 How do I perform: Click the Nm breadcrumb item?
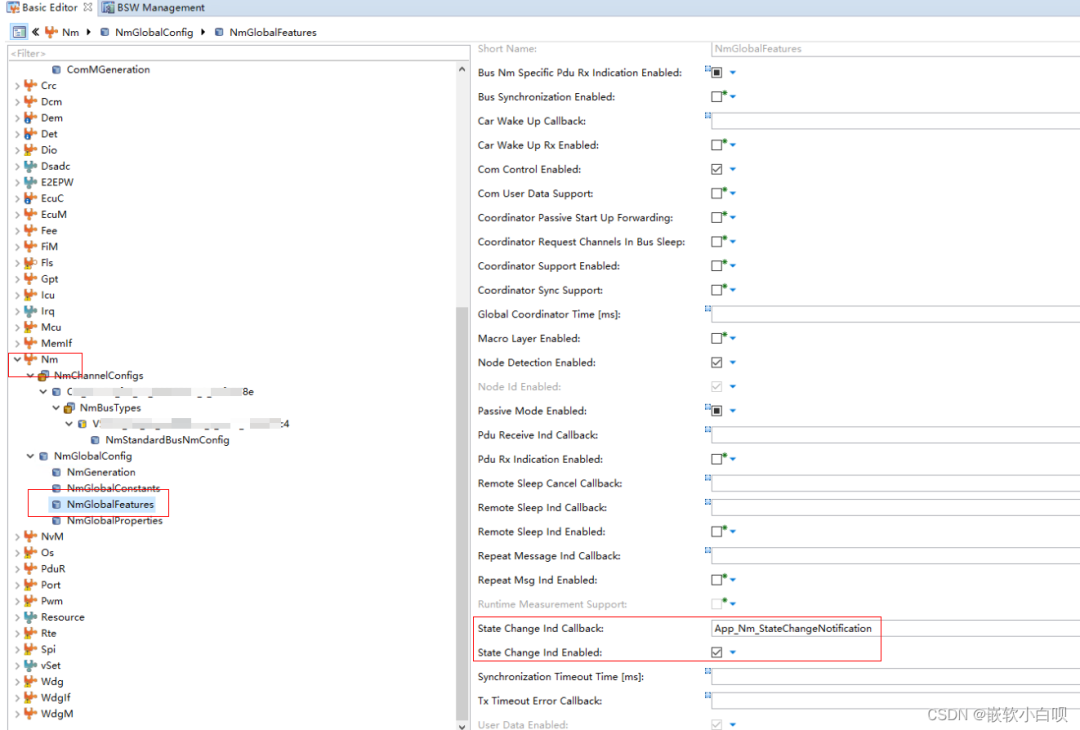70,32
